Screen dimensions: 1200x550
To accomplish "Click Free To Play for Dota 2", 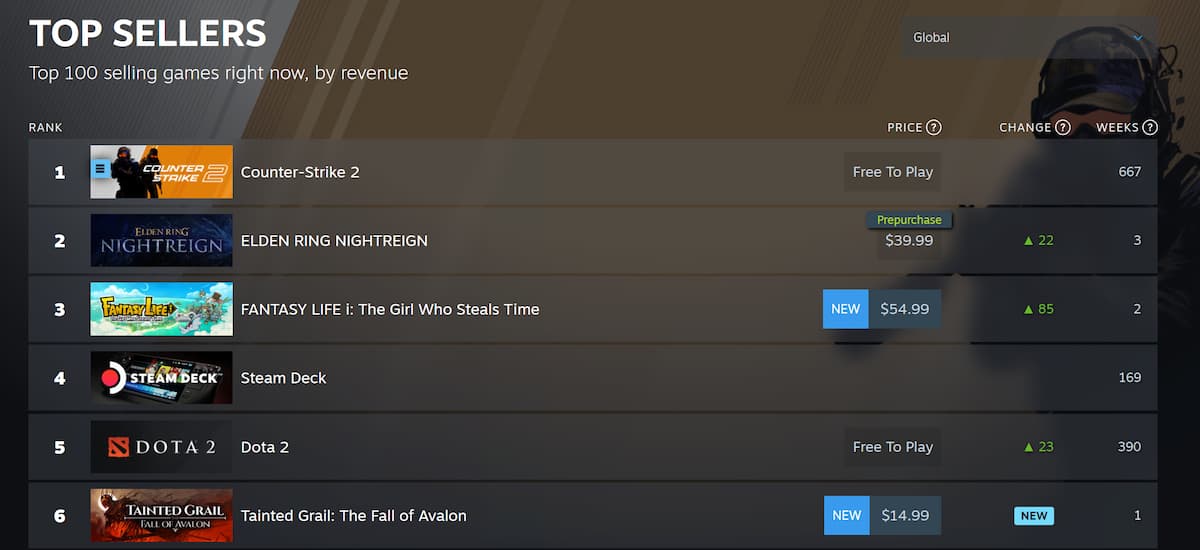I will tap(892, 447).
